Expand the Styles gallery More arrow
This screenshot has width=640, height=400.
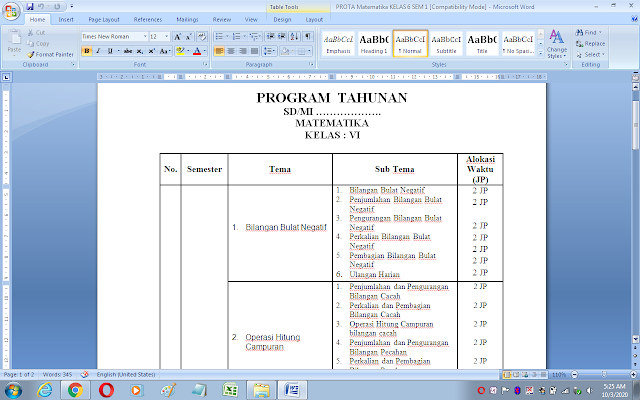click(x=541, y=53)
